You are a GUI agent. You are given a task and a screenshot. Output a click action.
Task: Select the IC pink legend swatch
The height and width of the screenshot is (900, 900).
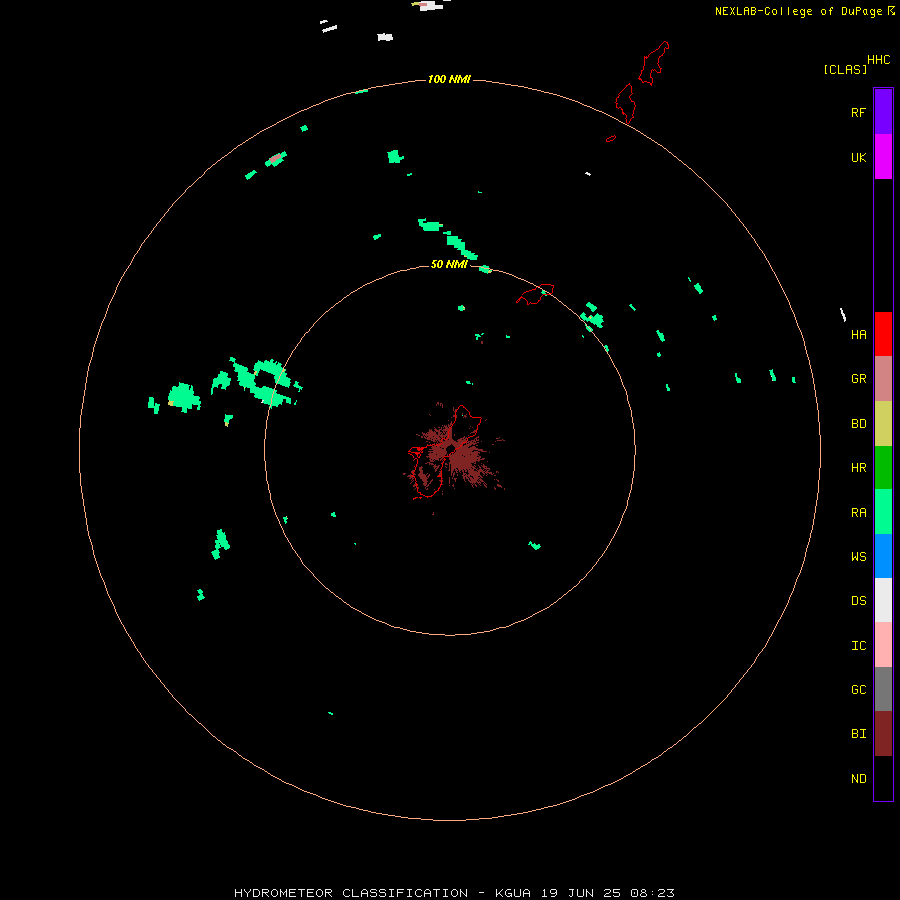point(883,645)
